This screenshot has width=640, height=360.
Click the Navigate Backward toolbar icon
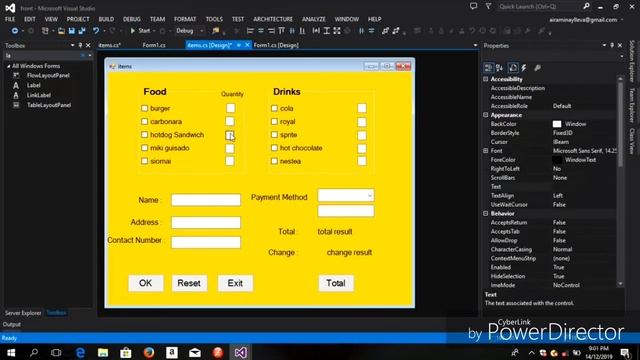click(14, 31)
